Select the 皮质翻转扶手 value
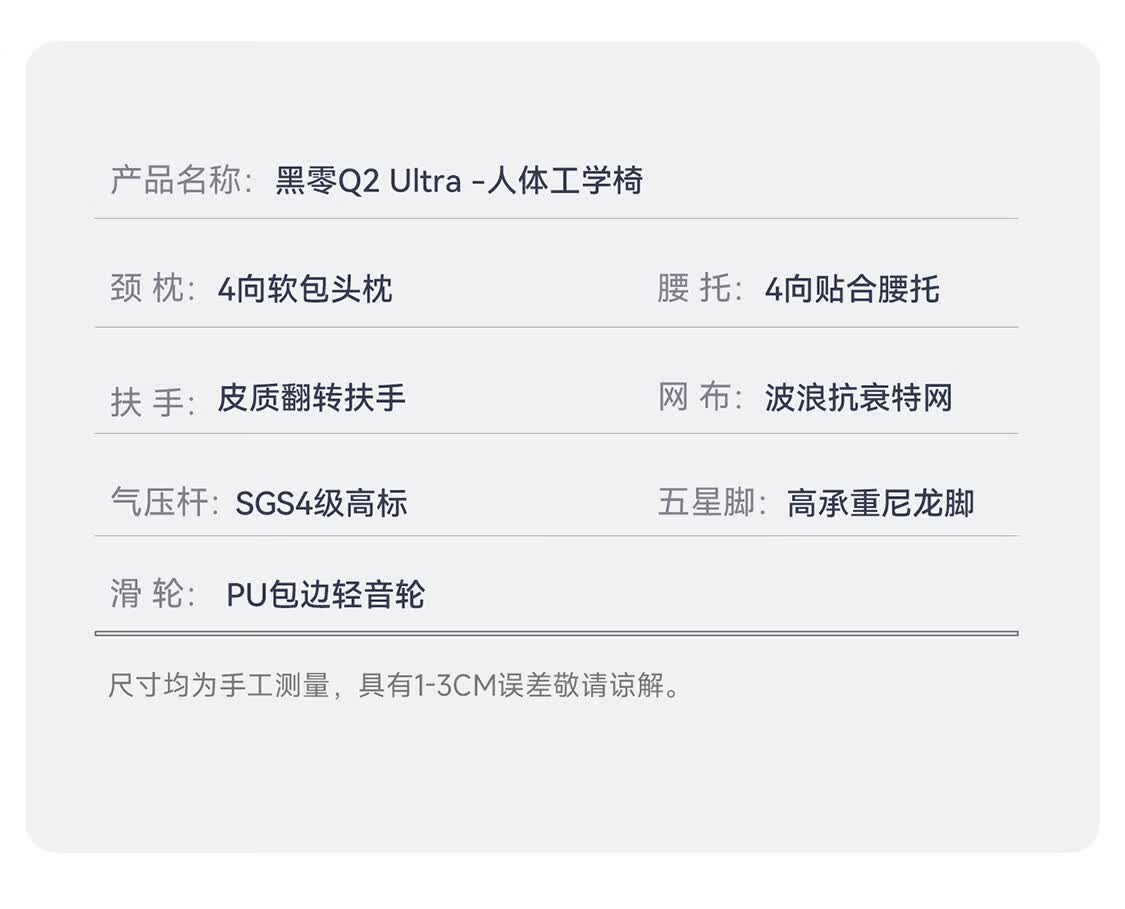This screenshot has width=1125, height=909. pyautogui.click(x=311, y=398)
